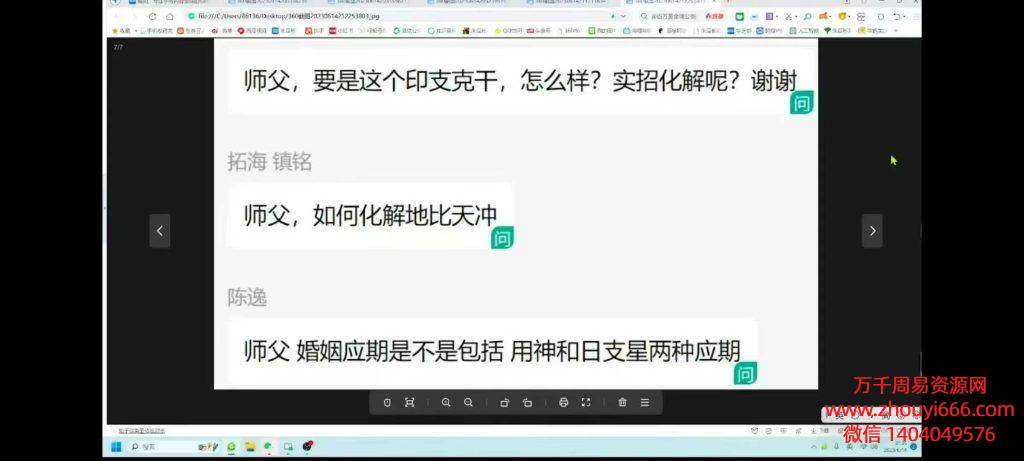Delete the image with the trash icon

pyautogui.click(x=622, y=402)
